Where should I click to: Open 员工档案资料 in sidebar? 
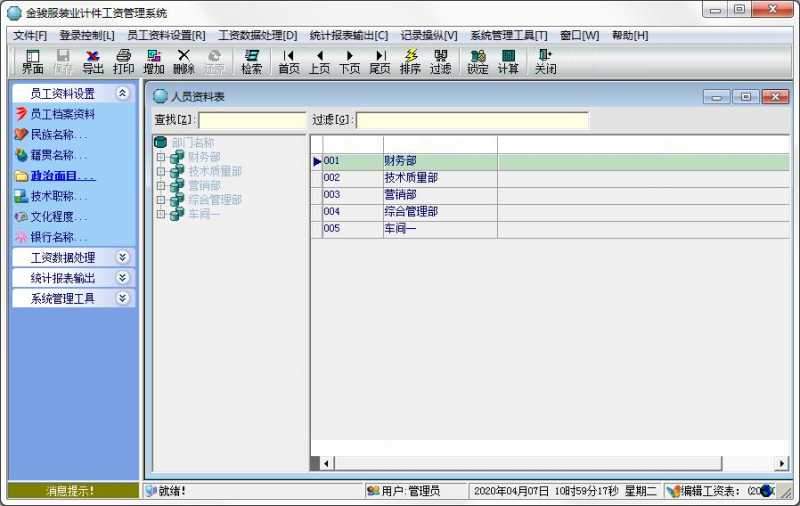tap(63, 114)
